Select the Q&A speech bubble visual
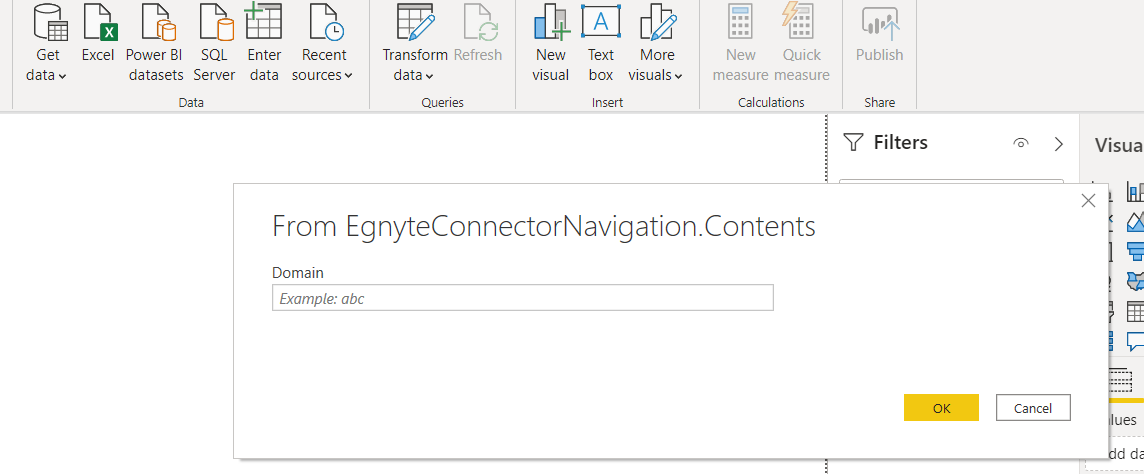The height and width of the screenshot is (474, 1144). [1135, 341]
